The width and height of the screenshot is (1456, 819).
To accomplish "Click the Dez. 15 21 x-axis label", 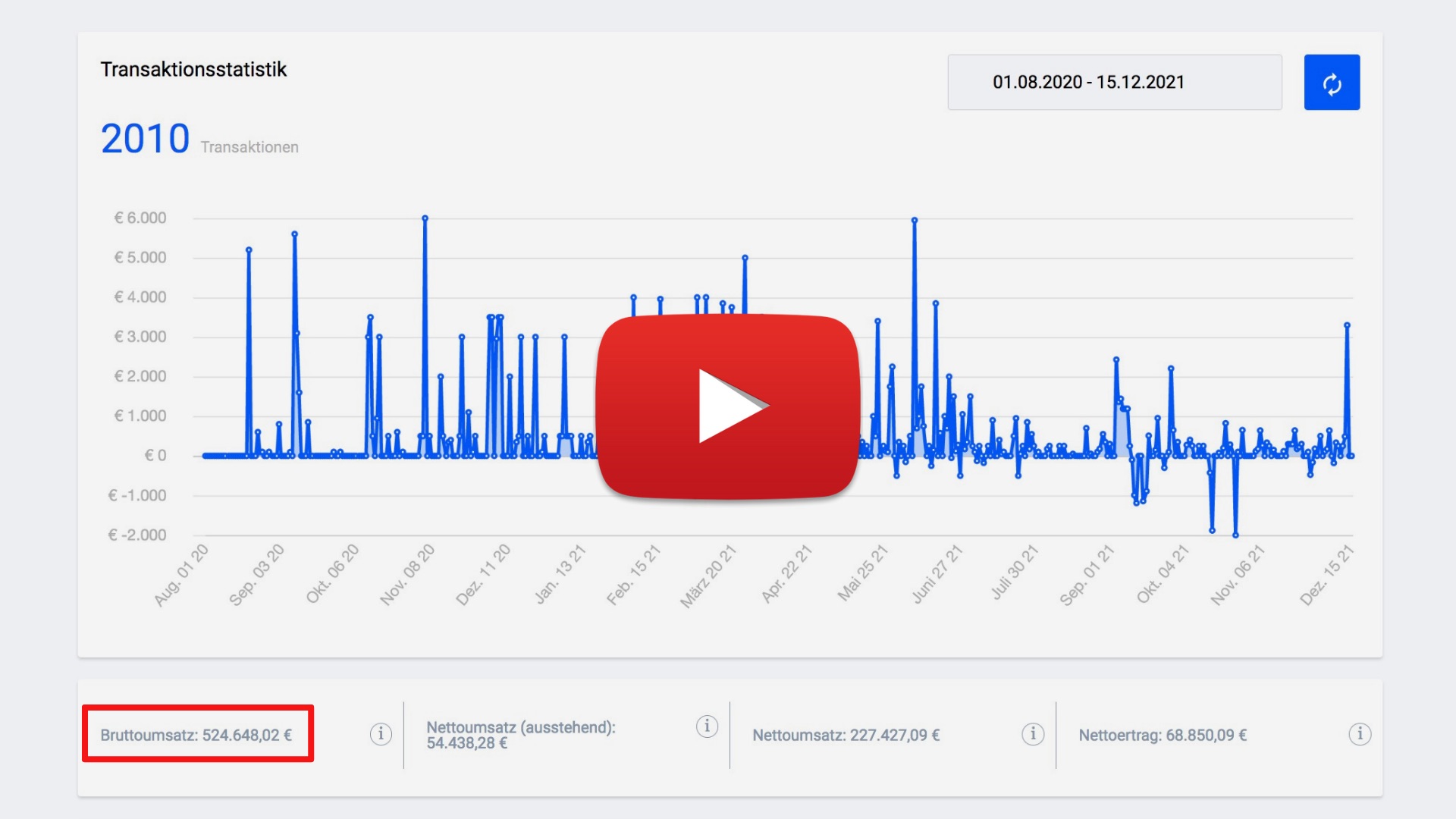I will pos(1327,576).
